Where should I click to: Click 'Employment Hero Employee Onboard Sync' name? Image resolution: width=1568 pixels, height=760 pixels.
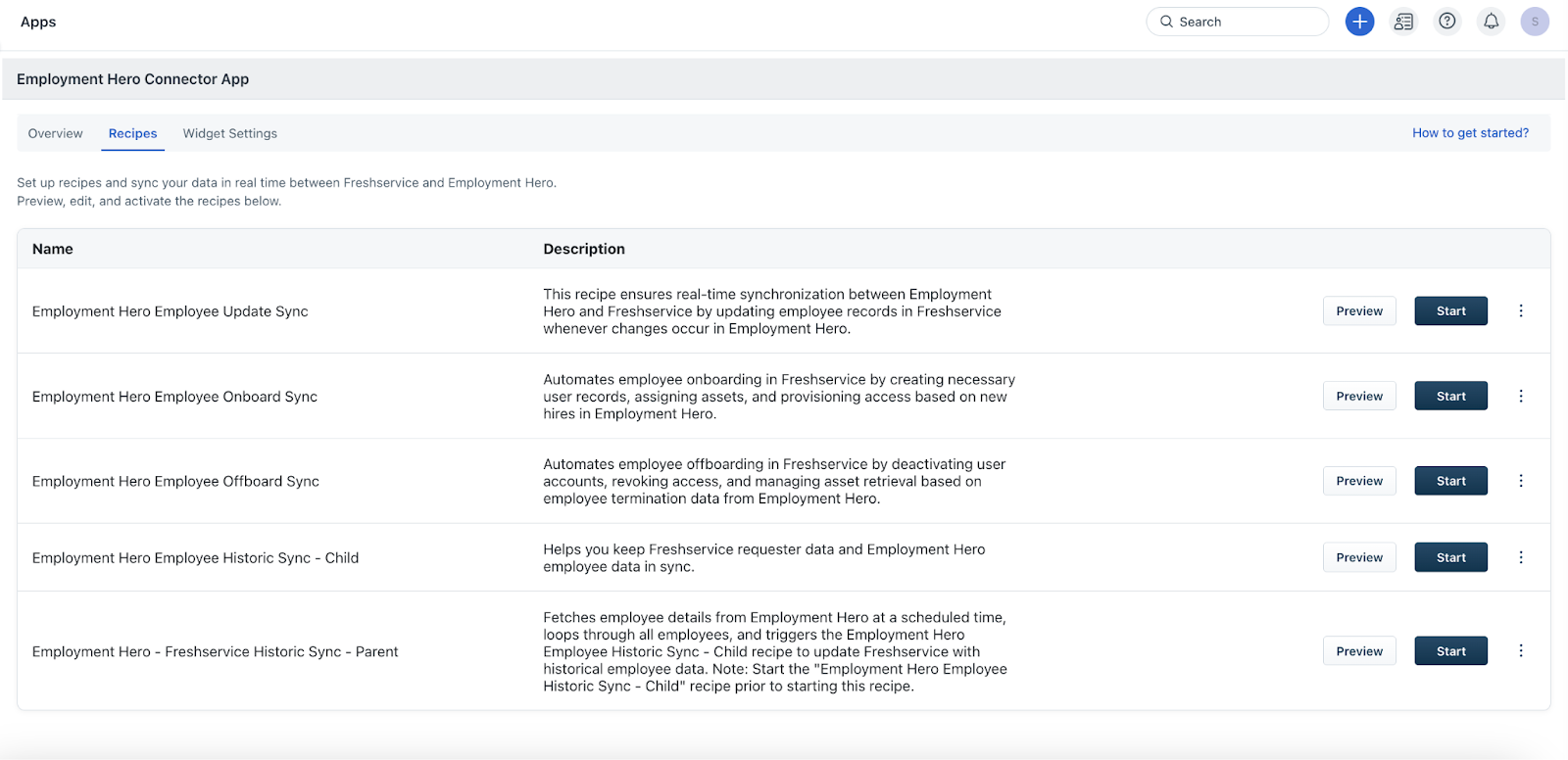point(174,397)
